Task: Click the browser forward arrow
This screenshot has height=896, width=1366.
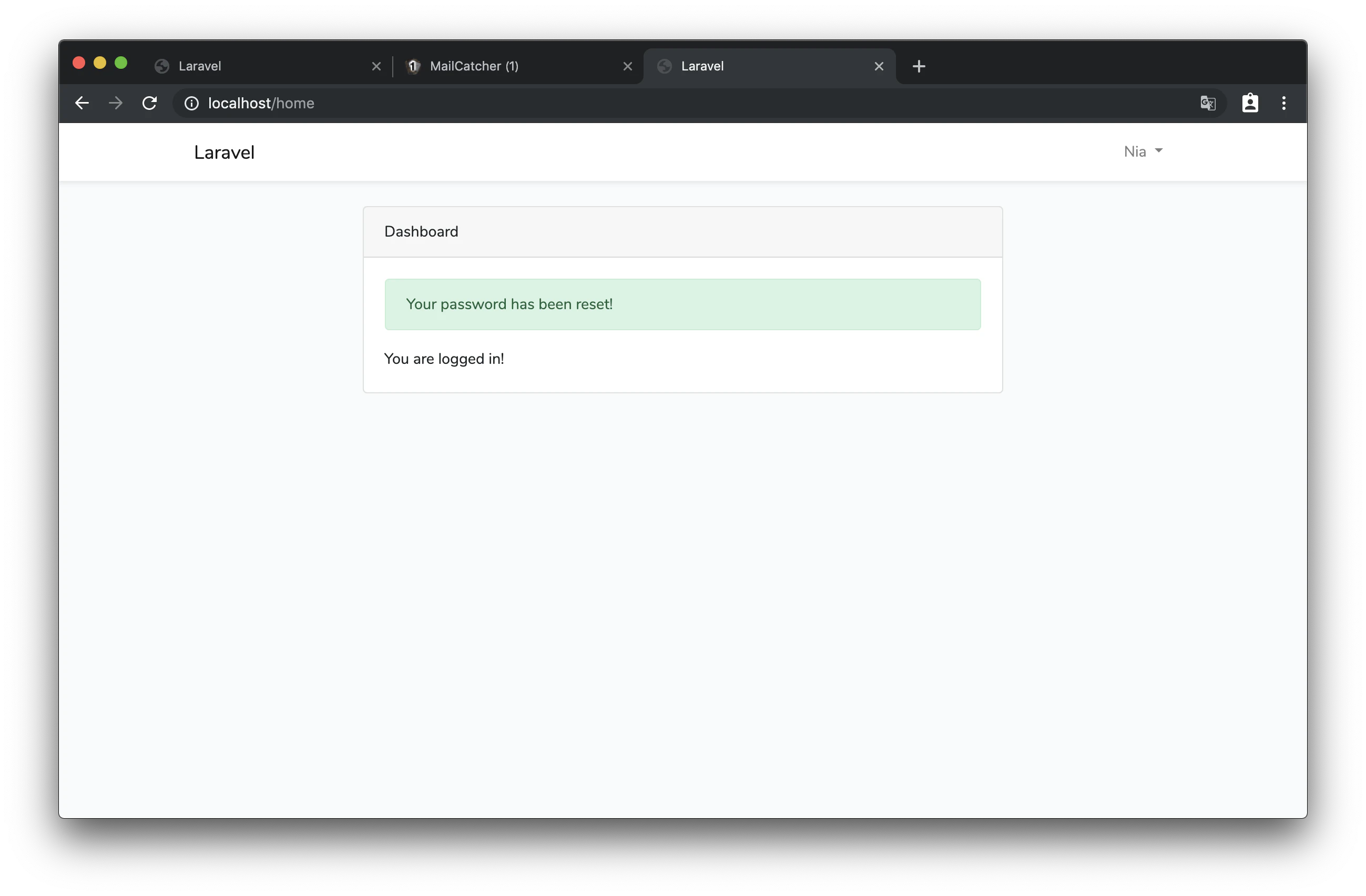Action: [116, 103]
